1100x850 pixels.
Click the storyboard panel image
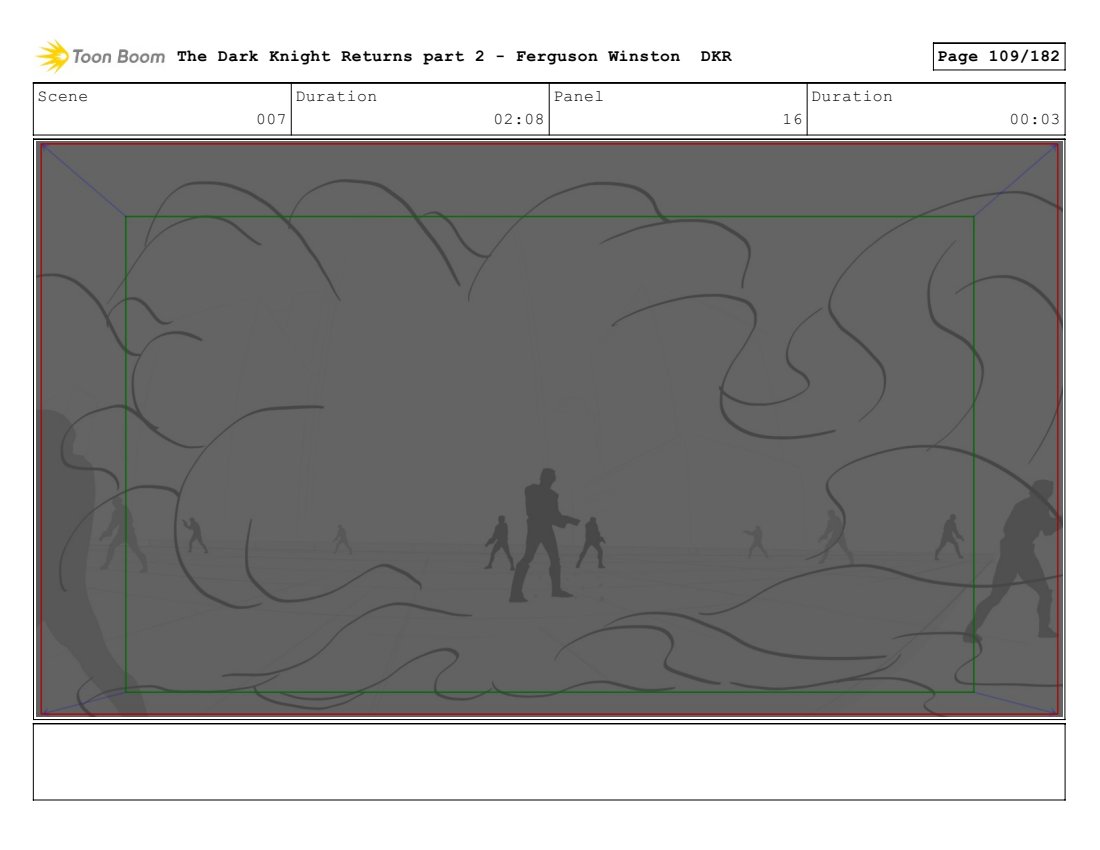549,429
